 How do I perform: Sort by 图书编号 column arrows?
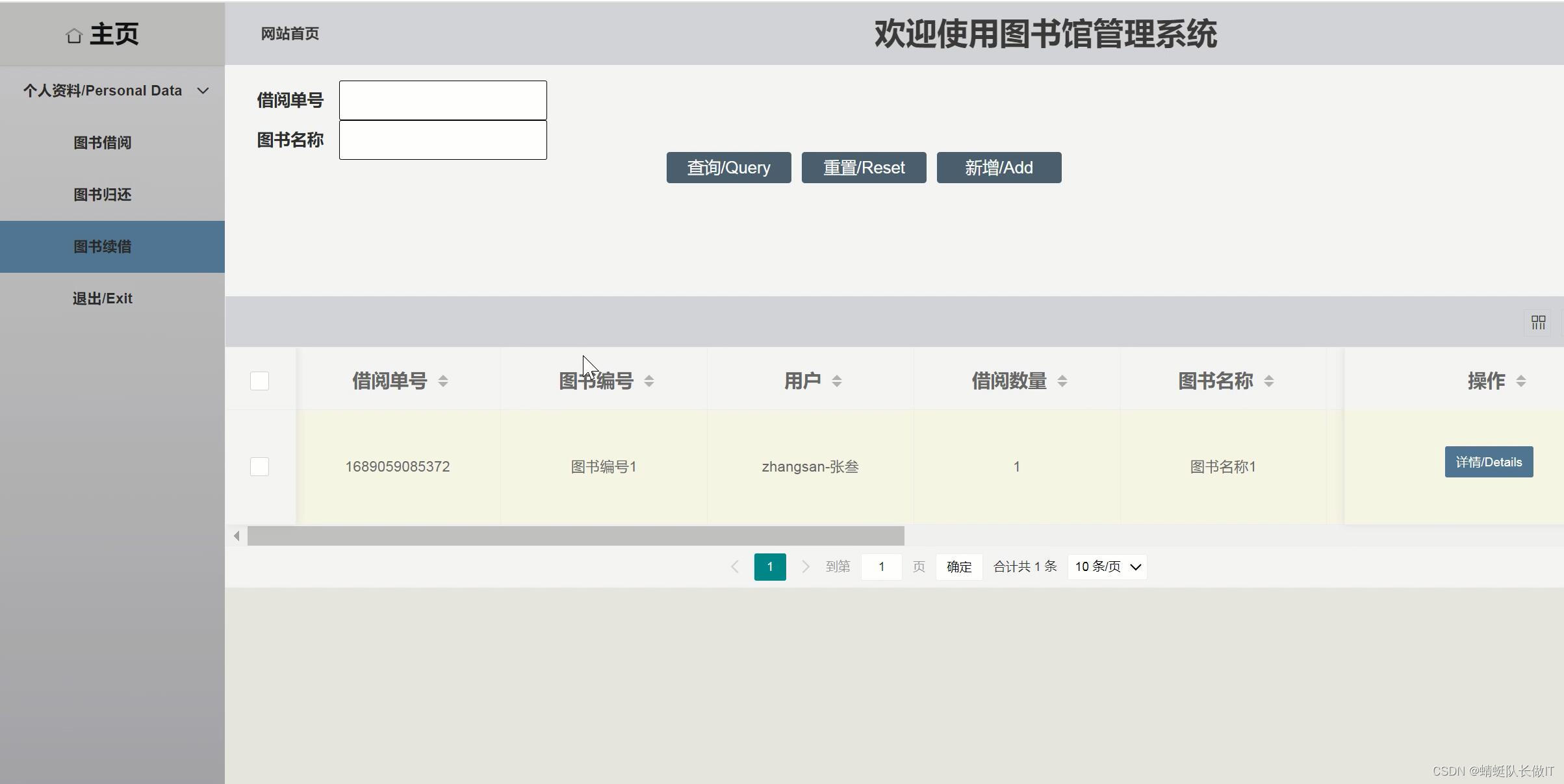tap(649, 381)
